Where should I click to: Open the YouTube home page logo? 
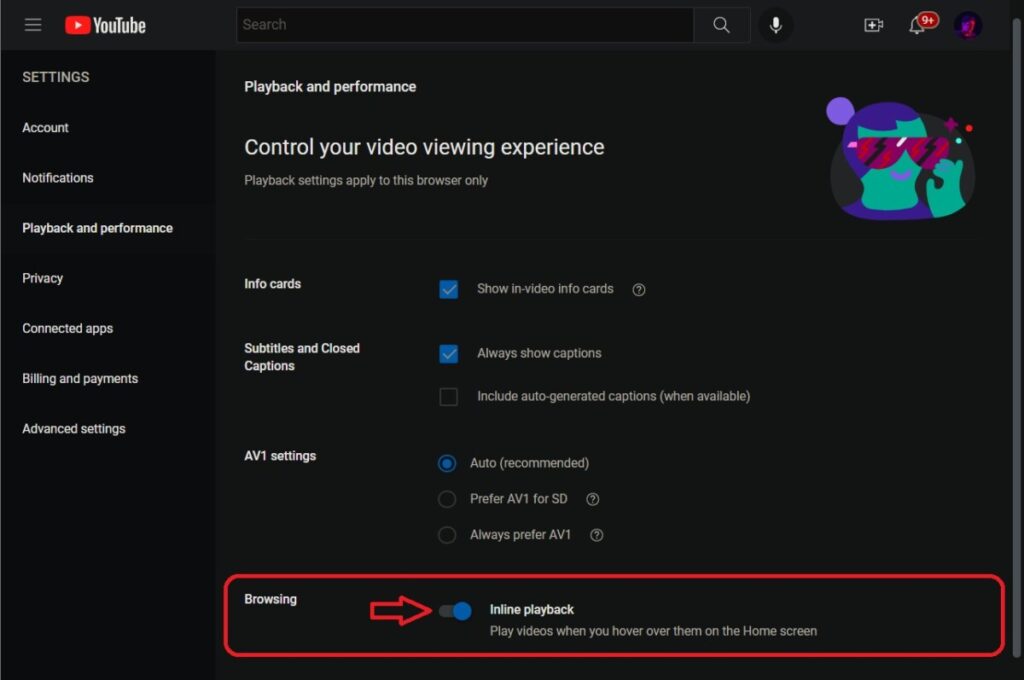click(104, 25)
